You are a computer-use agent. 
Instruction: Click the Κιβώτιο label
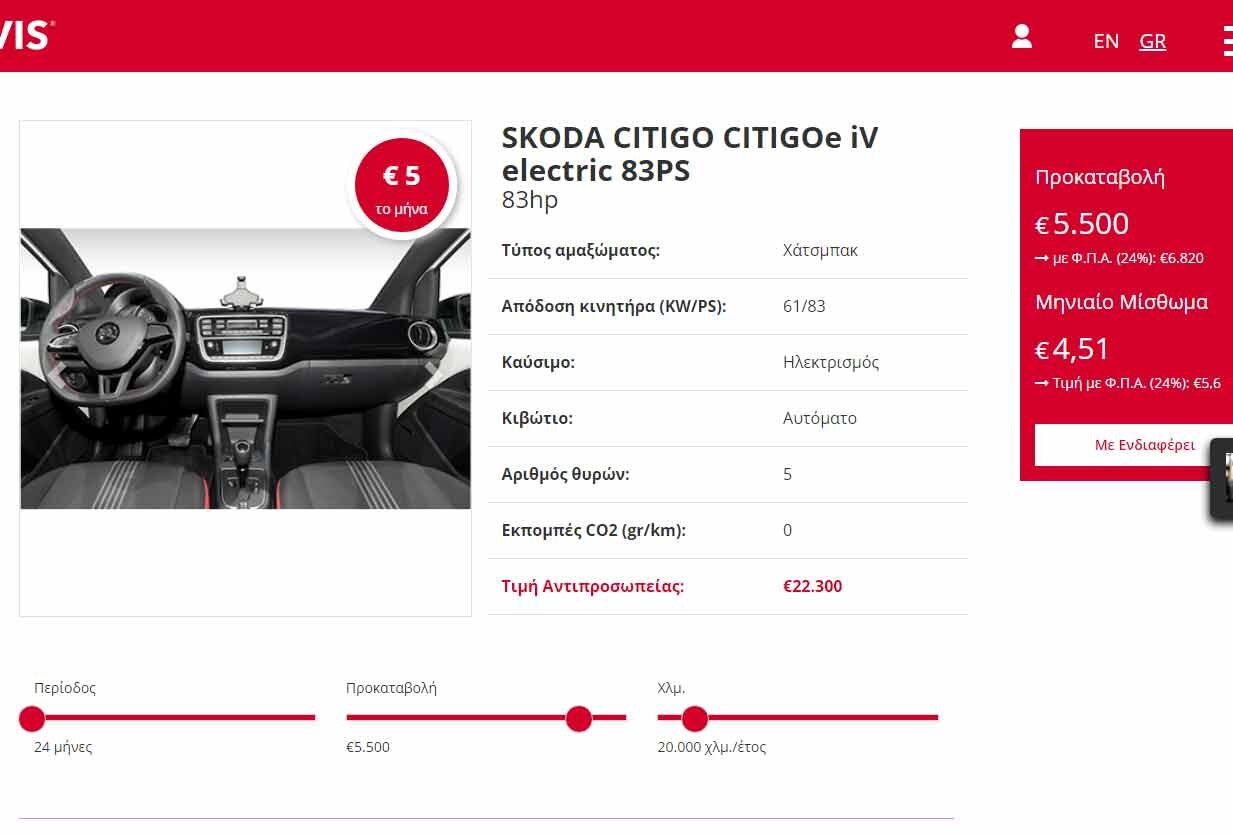point(537,418)
